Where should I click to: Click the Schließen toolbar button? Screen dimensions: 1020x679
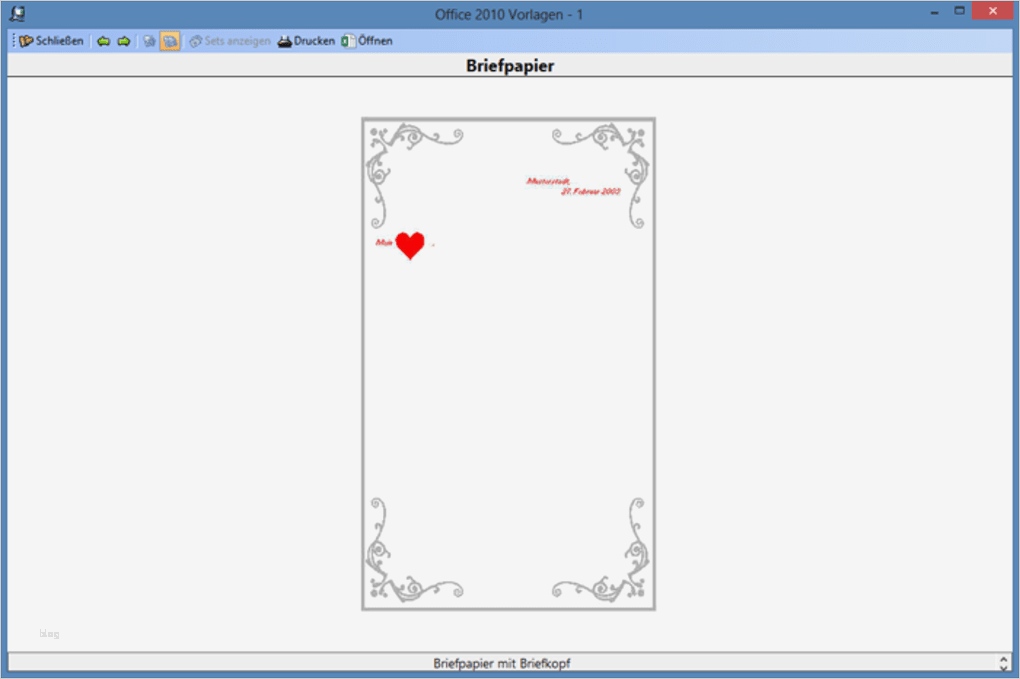coord(51,41)
